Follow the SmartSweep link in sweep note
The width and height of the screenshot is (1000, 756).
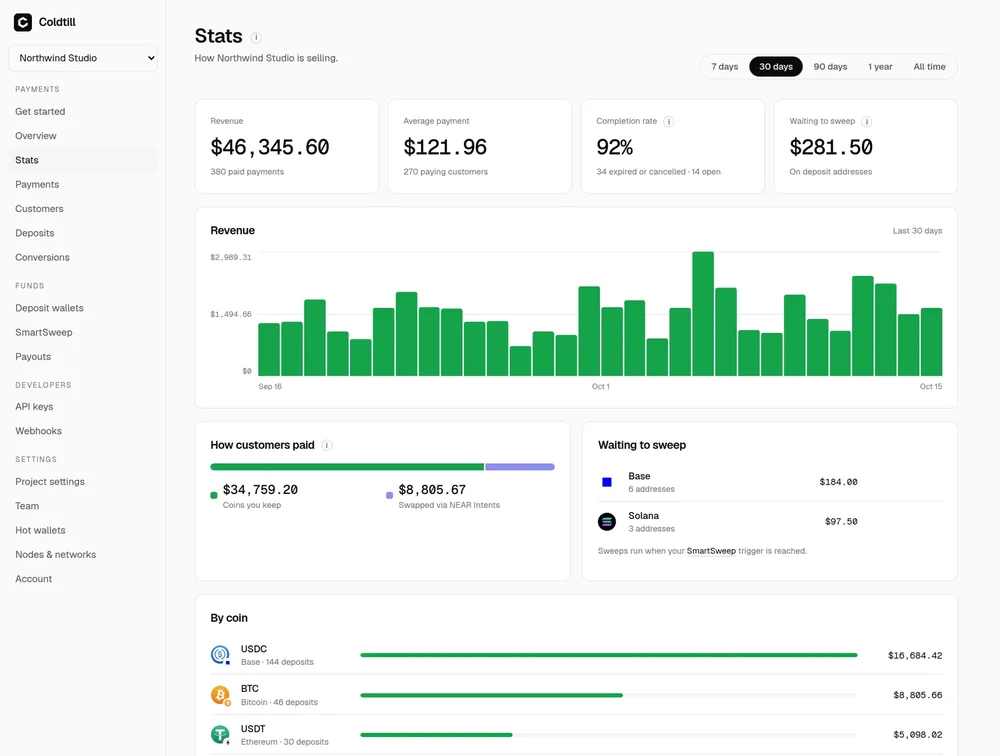coord(711,551)
